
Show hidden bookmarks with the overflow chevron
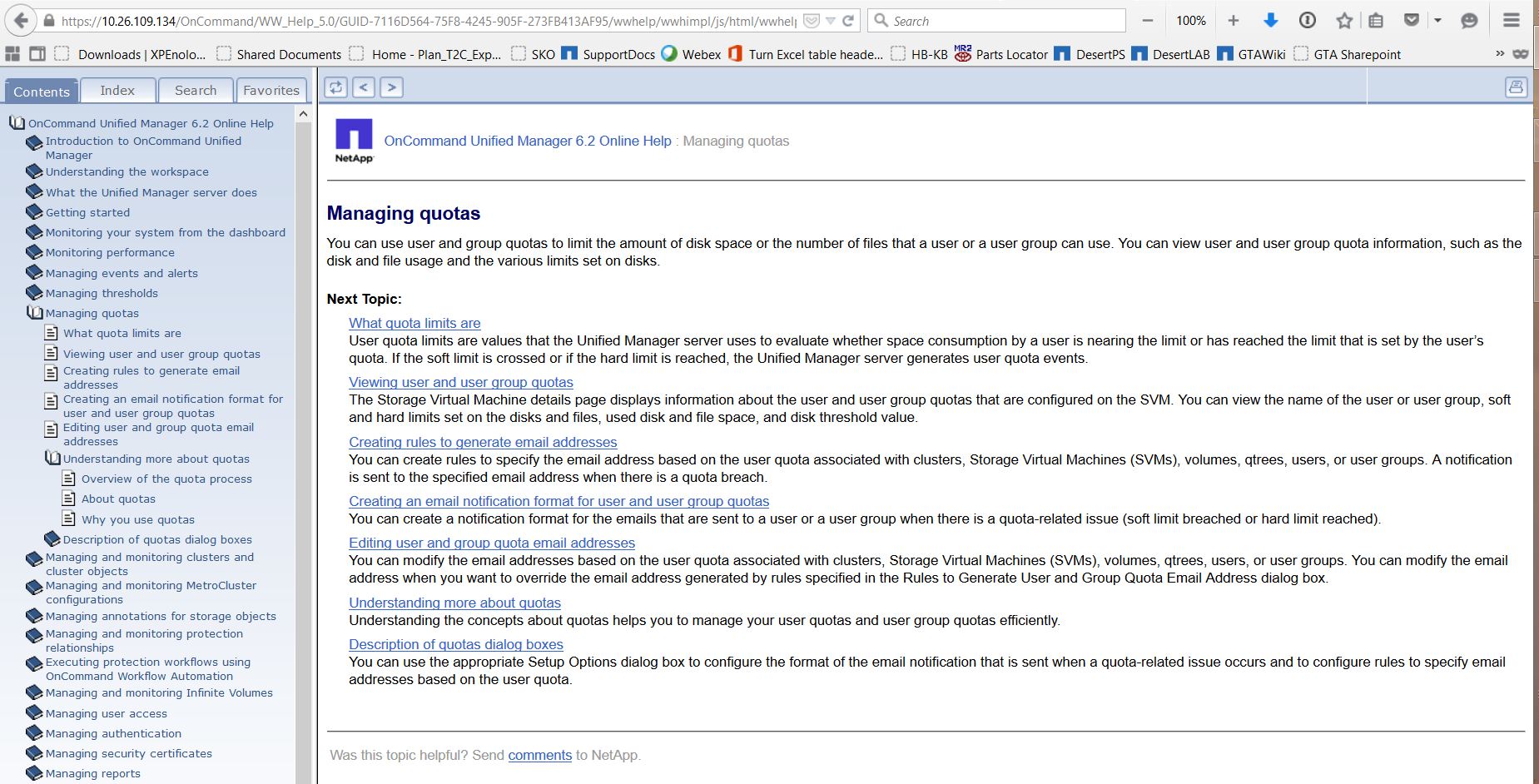(x=1500, y=54)
